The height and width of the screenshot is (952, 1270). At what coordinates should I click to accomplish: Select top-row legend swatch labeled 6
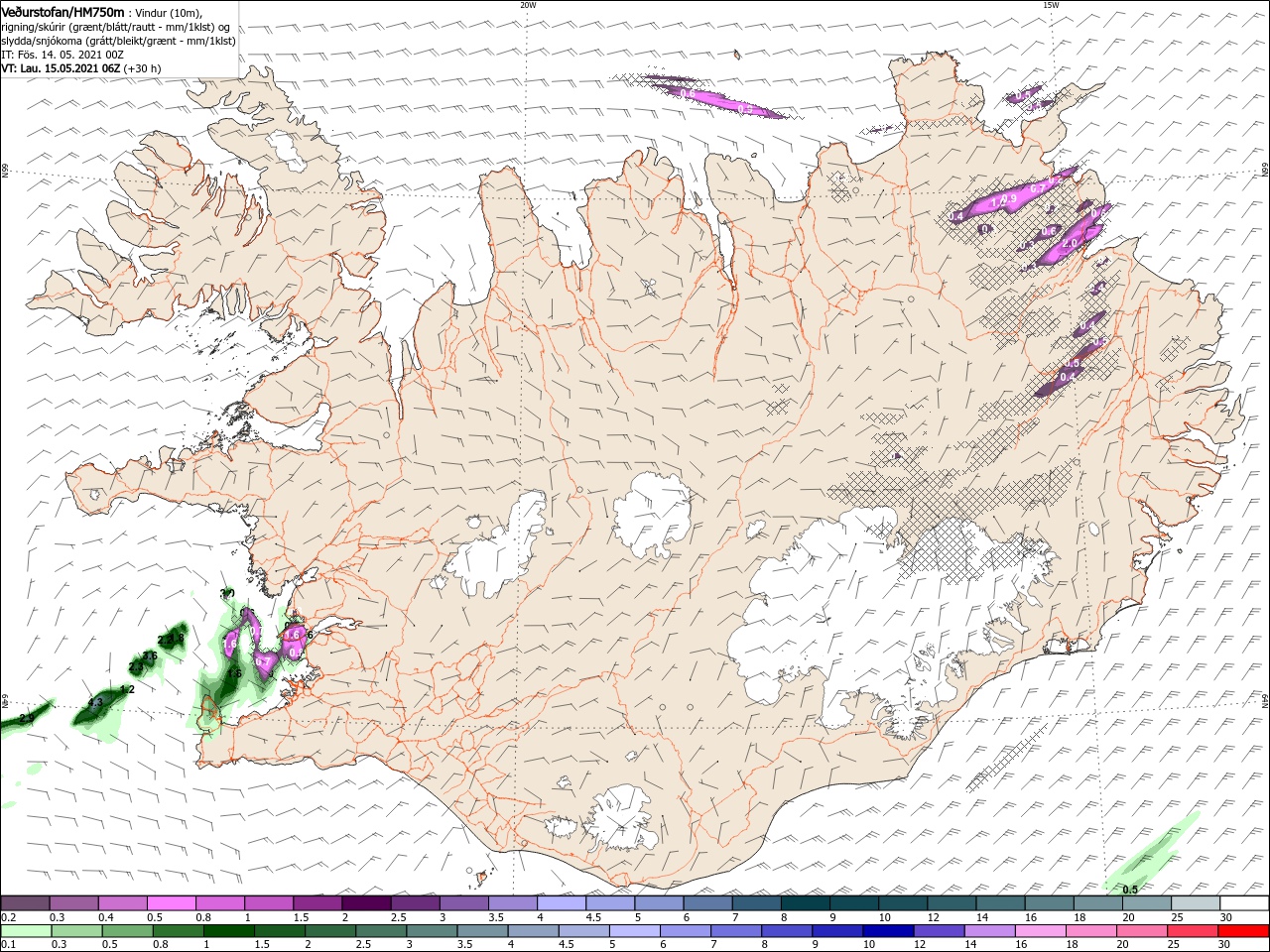[708, 903]
